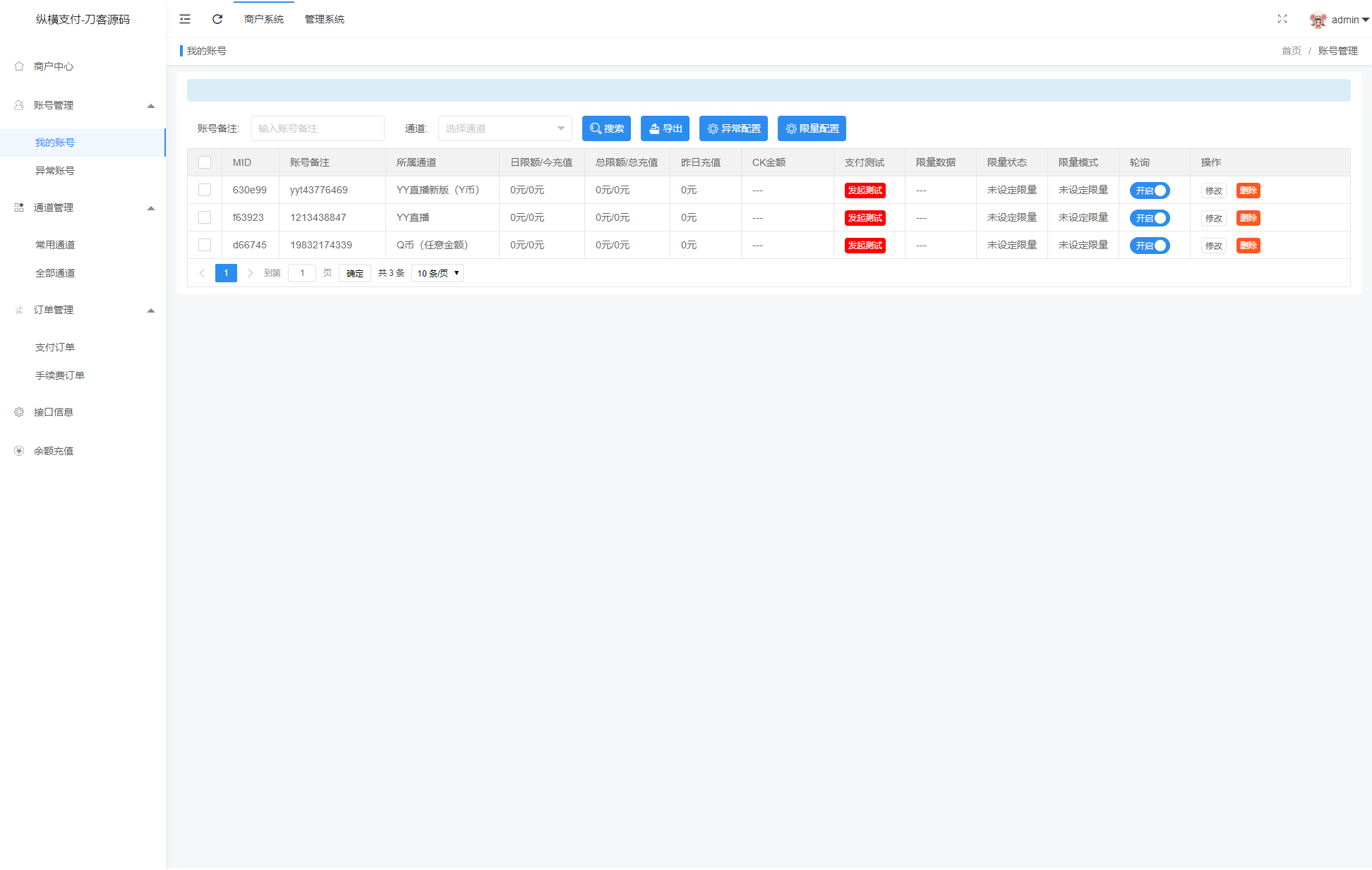This screenshot has width=1372, height=870.
Task: Click the admin avatar image
Action: 1318,20
